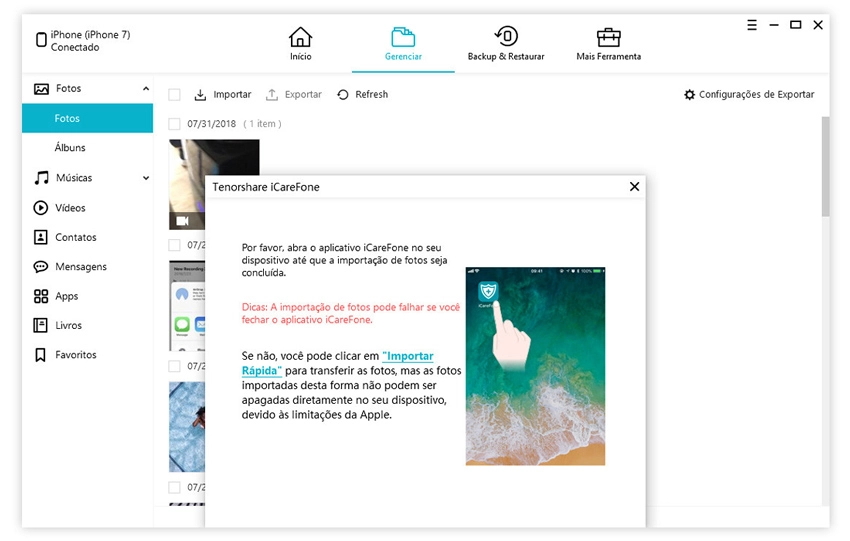The height and width of the screenshot is (541, 850).
Task: Click the 07/31/2018 date header text
Action: click(211, 124)
